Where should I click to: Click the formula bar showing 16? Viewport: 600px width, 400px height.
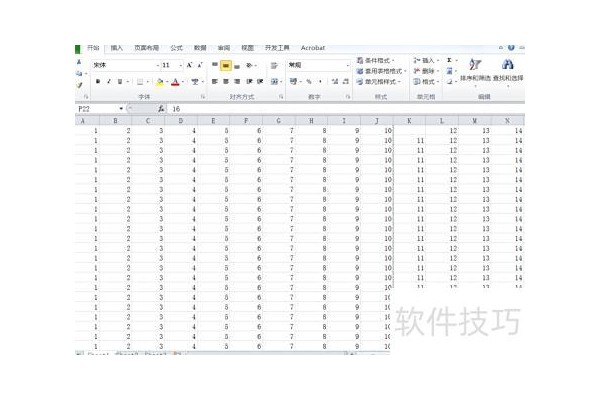click(x=347, y=109)
